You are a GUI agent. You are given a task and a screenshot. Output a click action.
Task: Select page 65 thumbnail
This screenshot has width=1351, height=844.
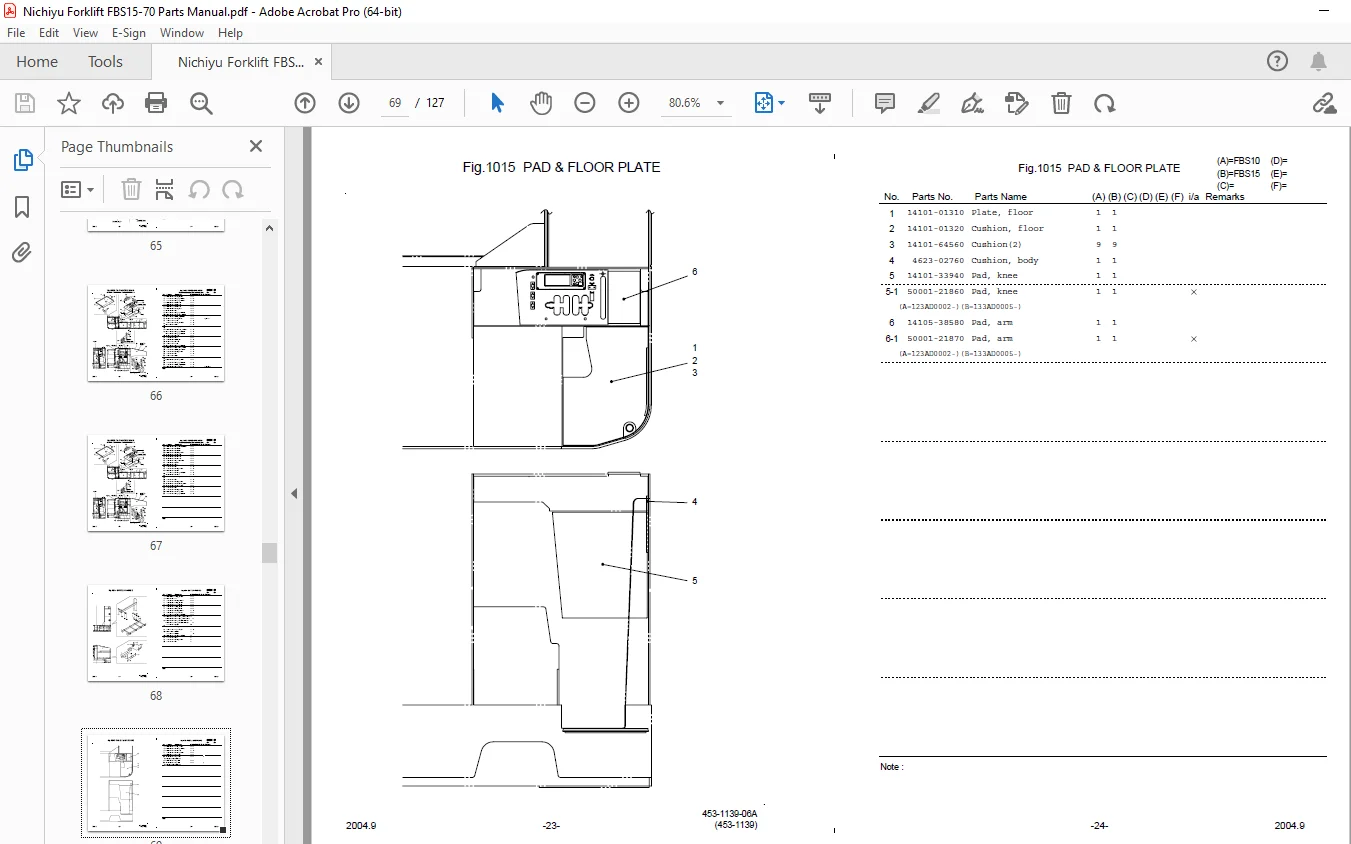[x=156, y=226]
